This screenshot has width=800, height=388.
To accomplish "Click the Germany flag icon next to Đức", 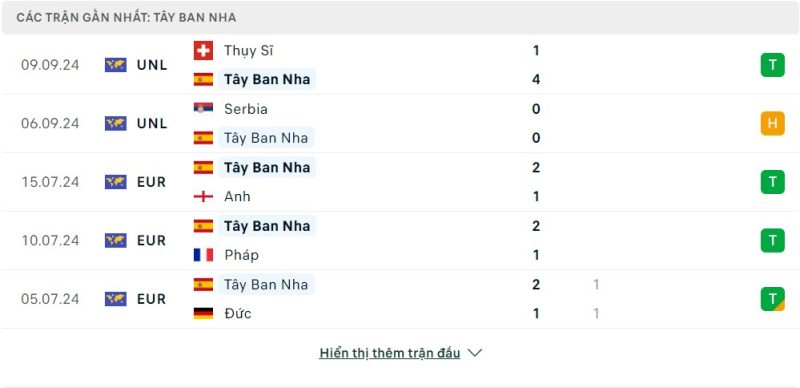I will [x=203, y=313].
